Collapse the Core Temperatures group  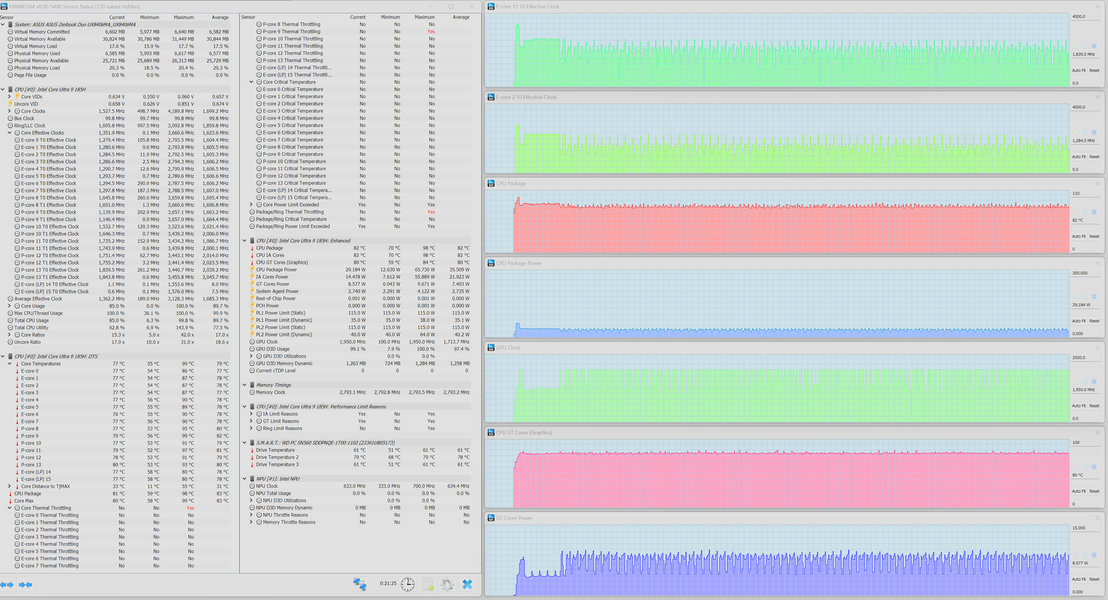[x=10, y=364]
